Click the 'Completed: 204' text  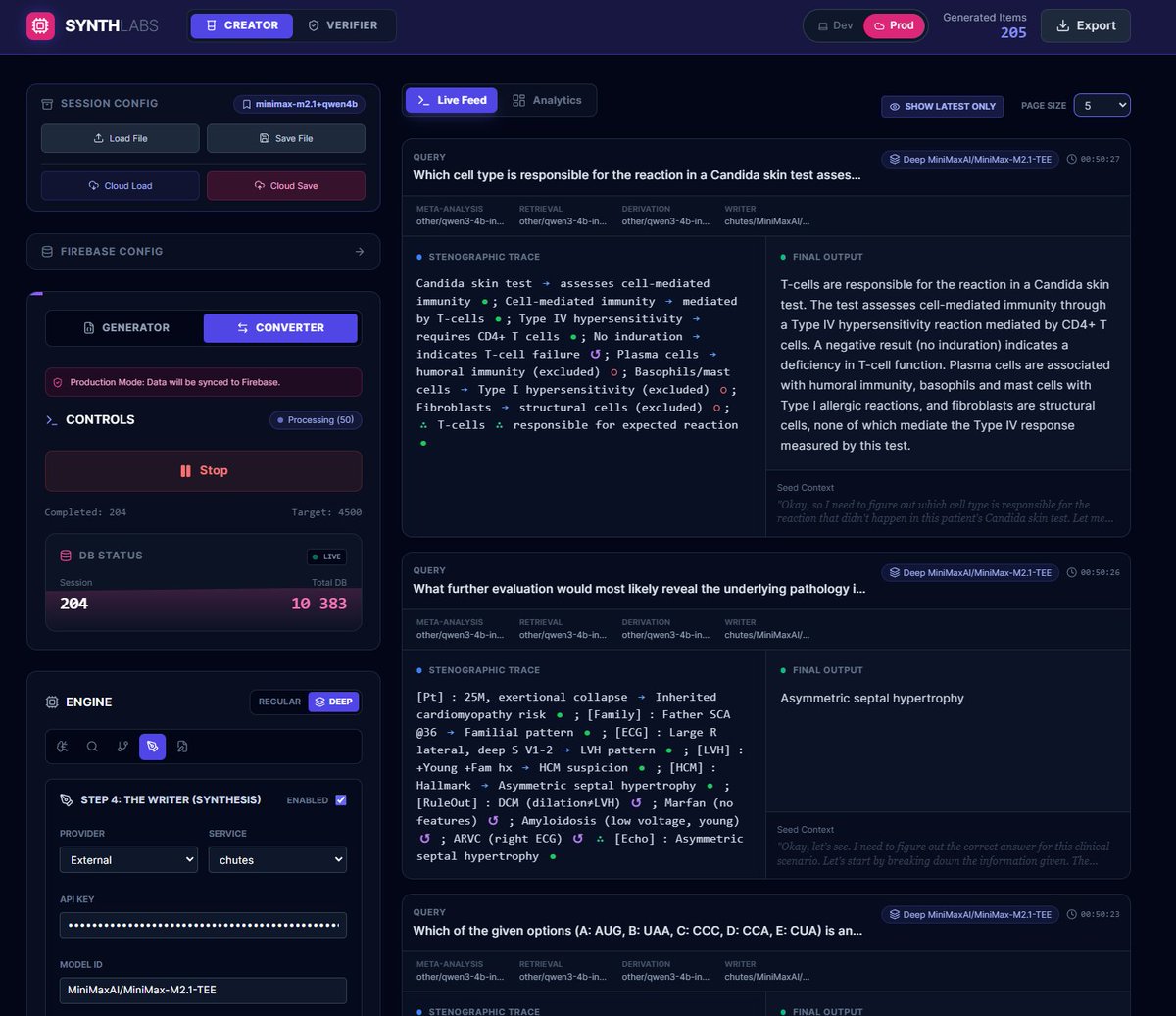[85, 512]
